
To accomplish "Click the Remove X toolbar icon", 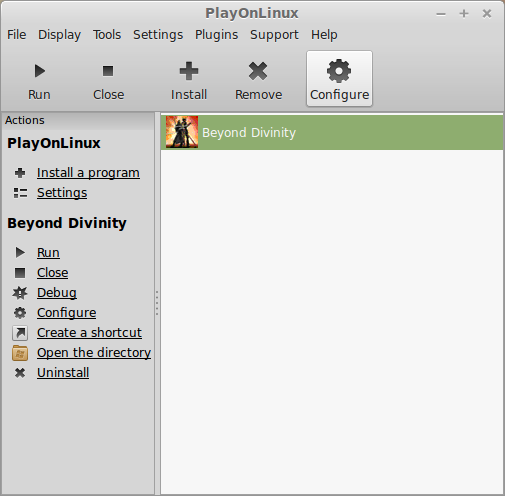I will (x=258, y=71).
